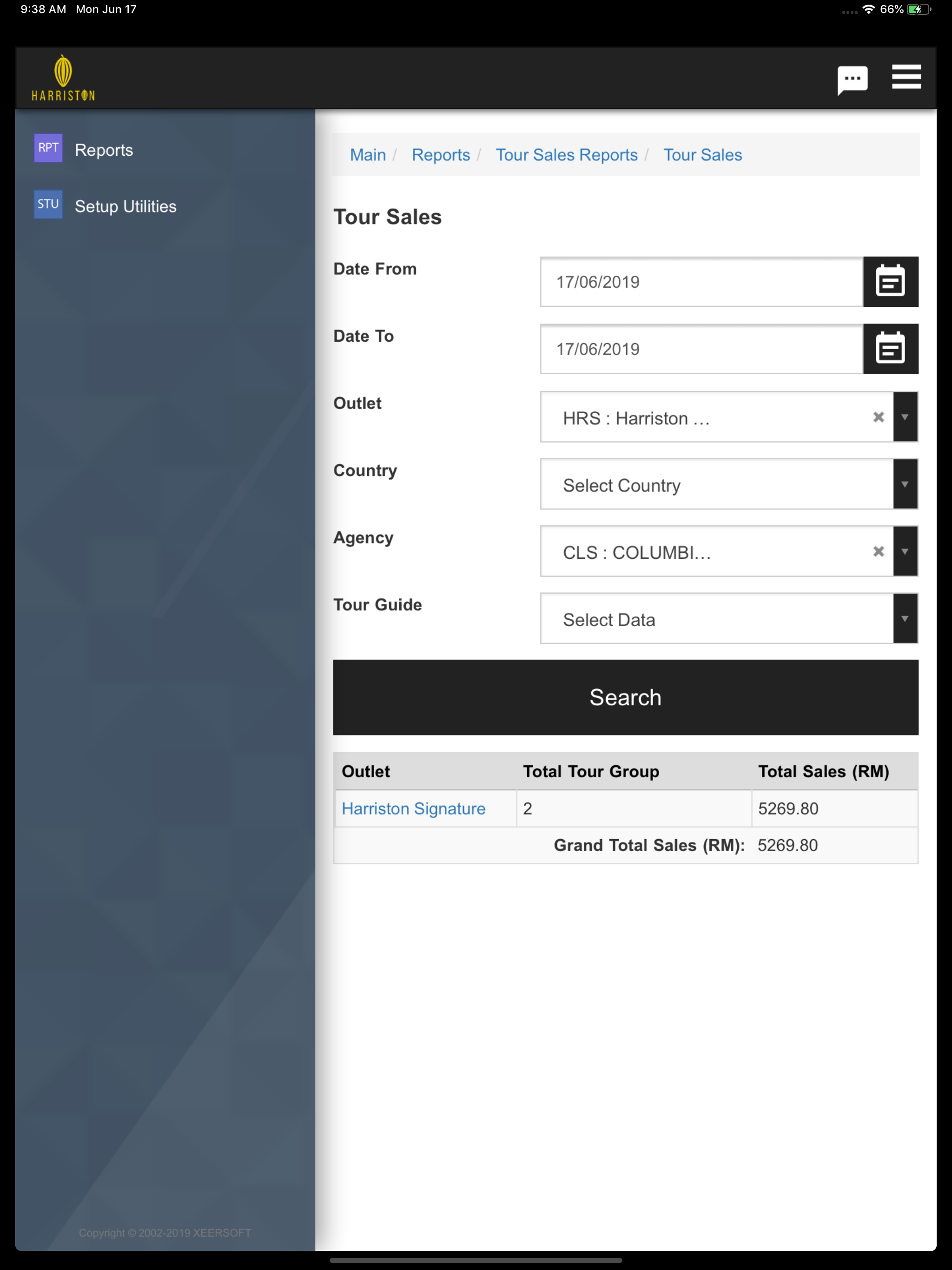Click the Total Tour Group column header
This screenshot has width=952, height=1270.
click(591, 771)
